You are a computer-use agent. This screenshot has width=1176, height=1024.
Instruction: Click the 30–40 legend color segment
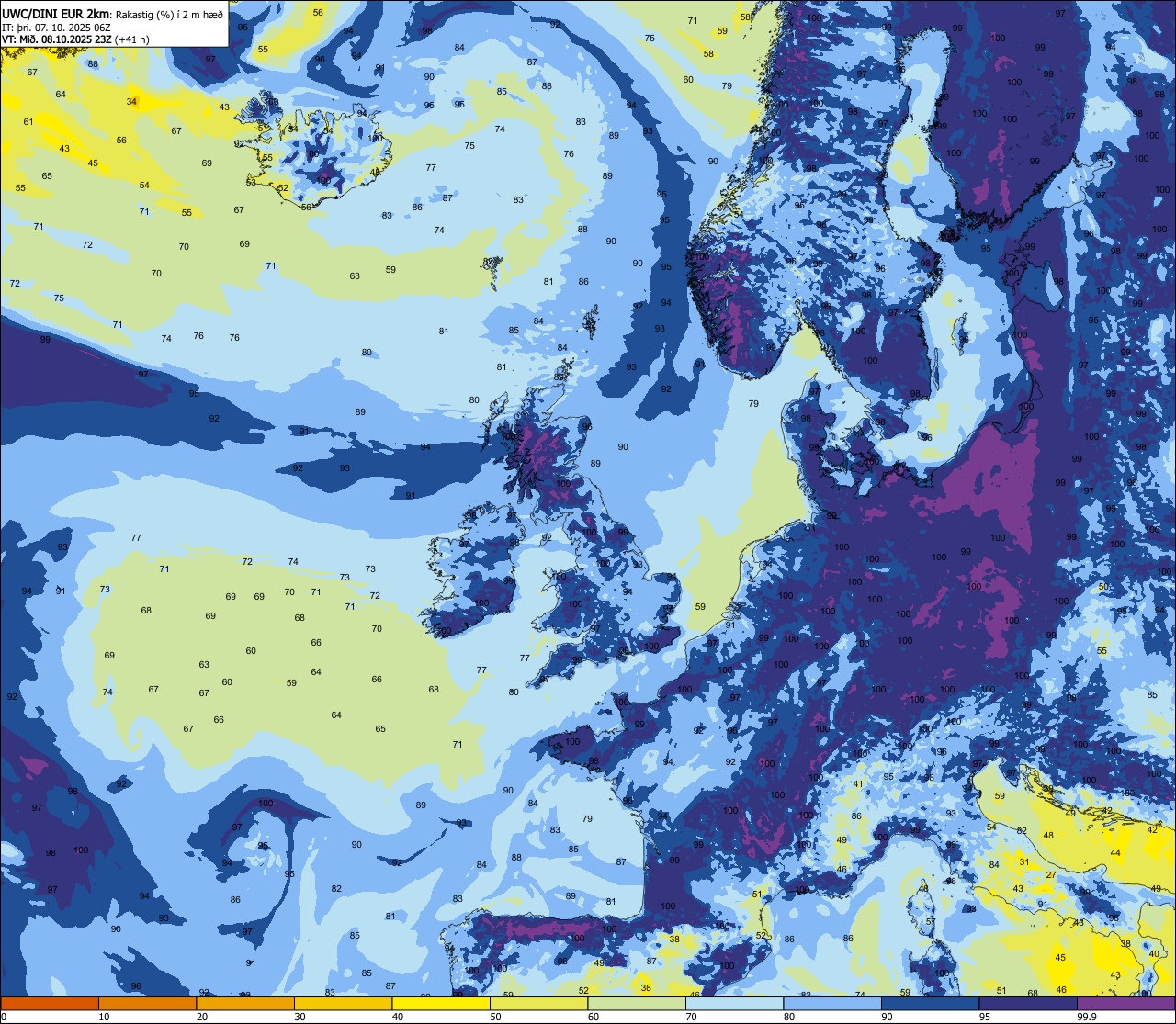point(343,1003)
